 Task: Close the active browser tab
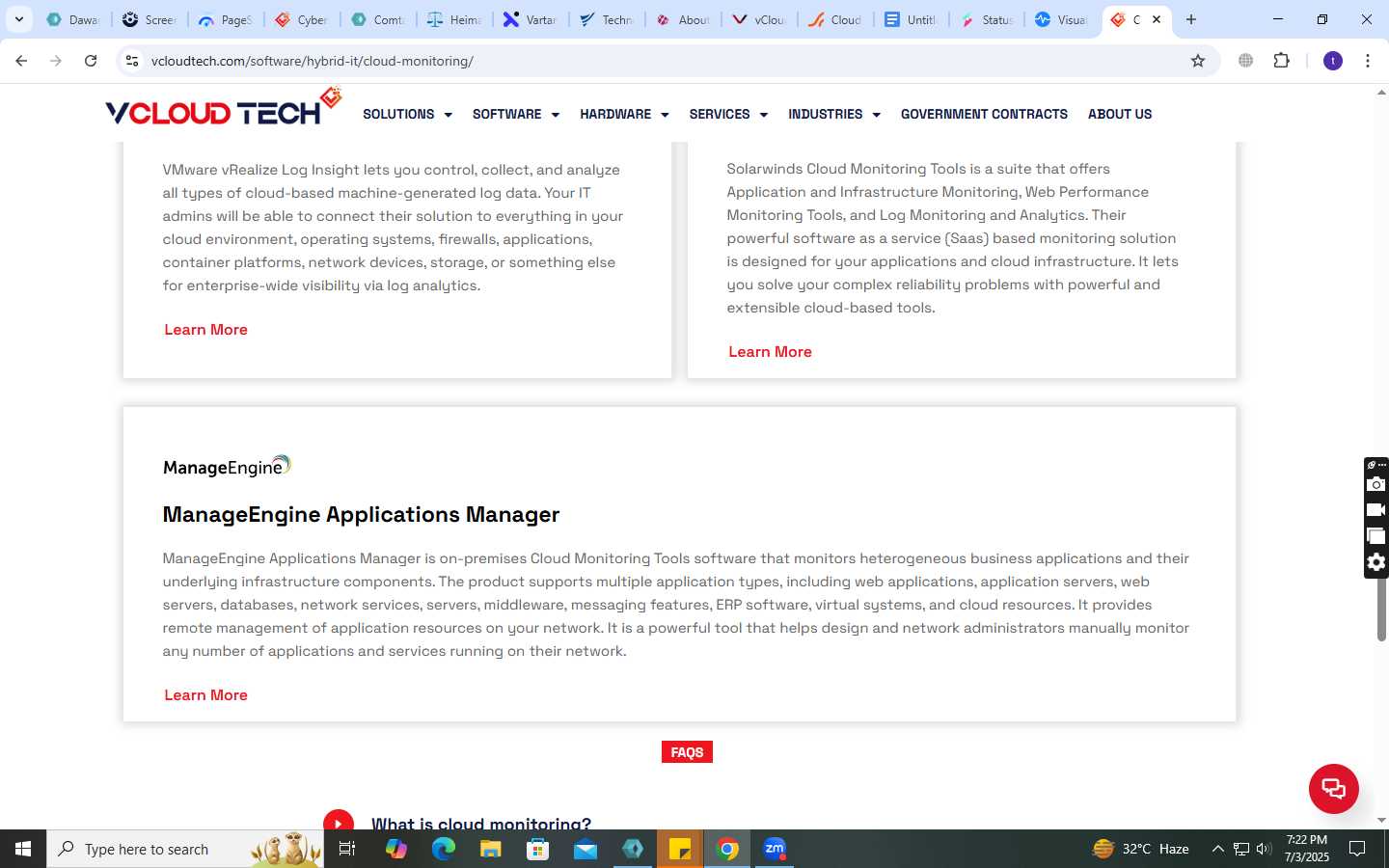click(x=1157, y=19)
